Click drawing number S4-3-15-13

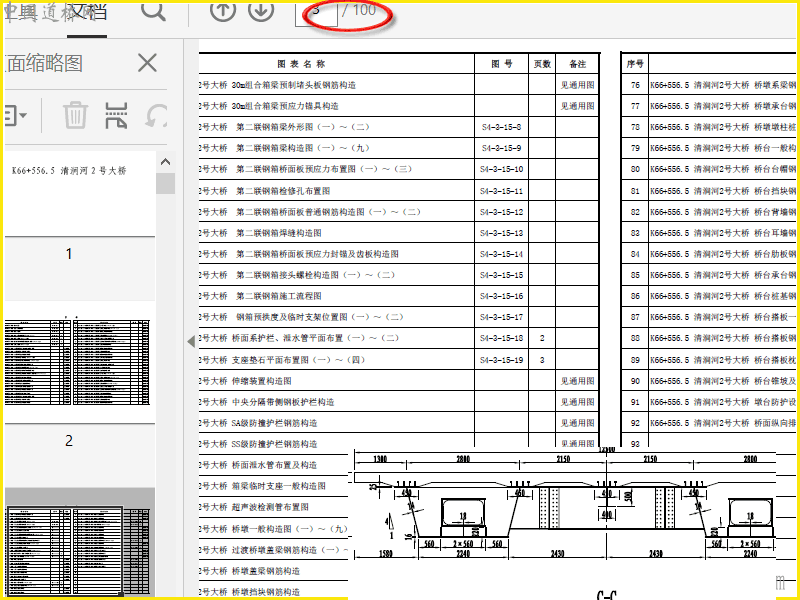tap(502, 233)
